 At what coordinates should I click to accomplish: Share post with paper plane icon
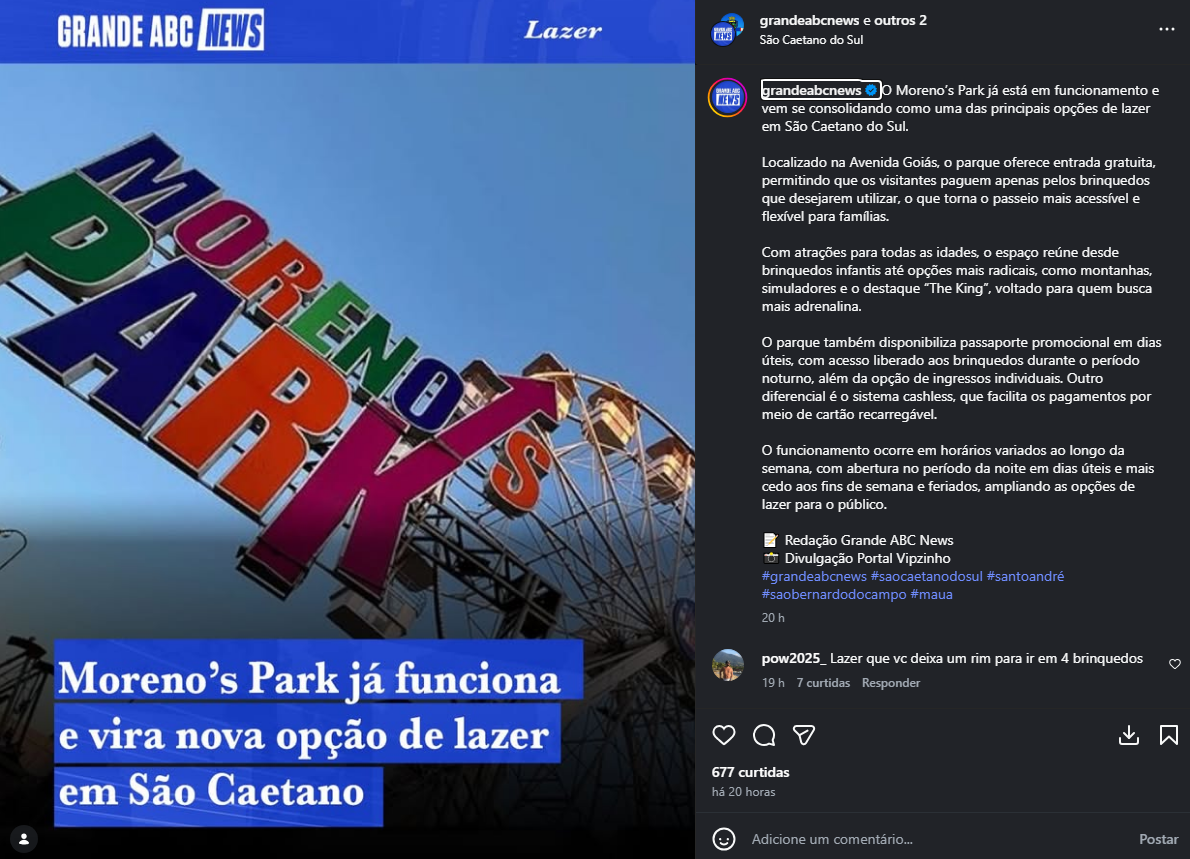click(x=804, y=735)
